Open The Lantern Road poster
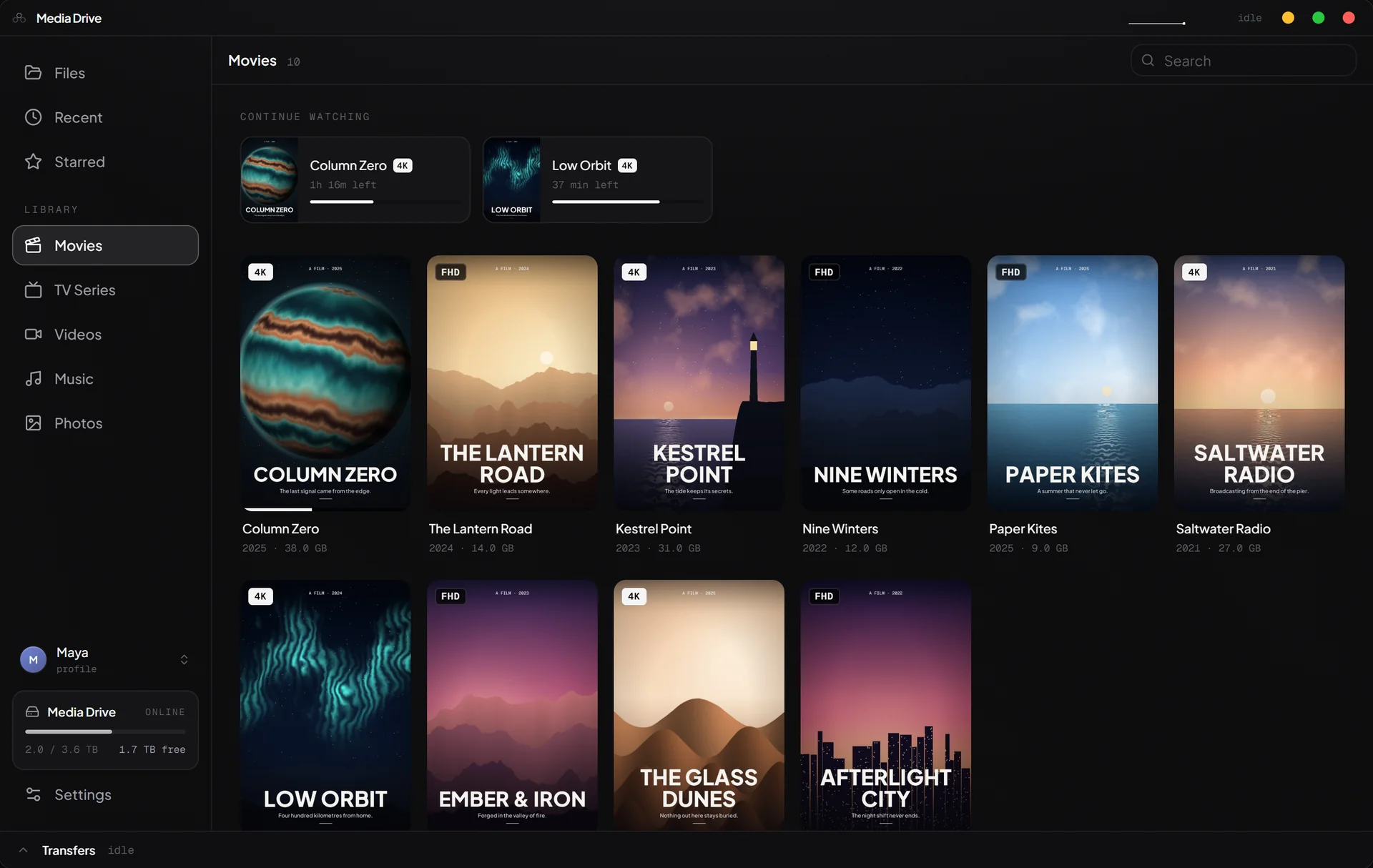This screenshot has height=868, width=1373. 512,383
